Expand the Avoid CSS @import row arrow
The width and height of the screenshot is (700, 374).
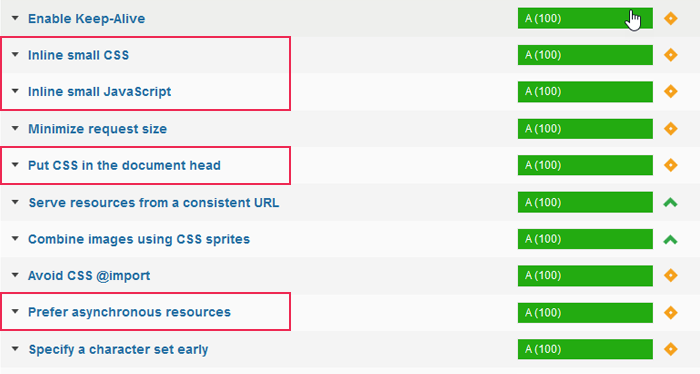(x=15, y=275)
